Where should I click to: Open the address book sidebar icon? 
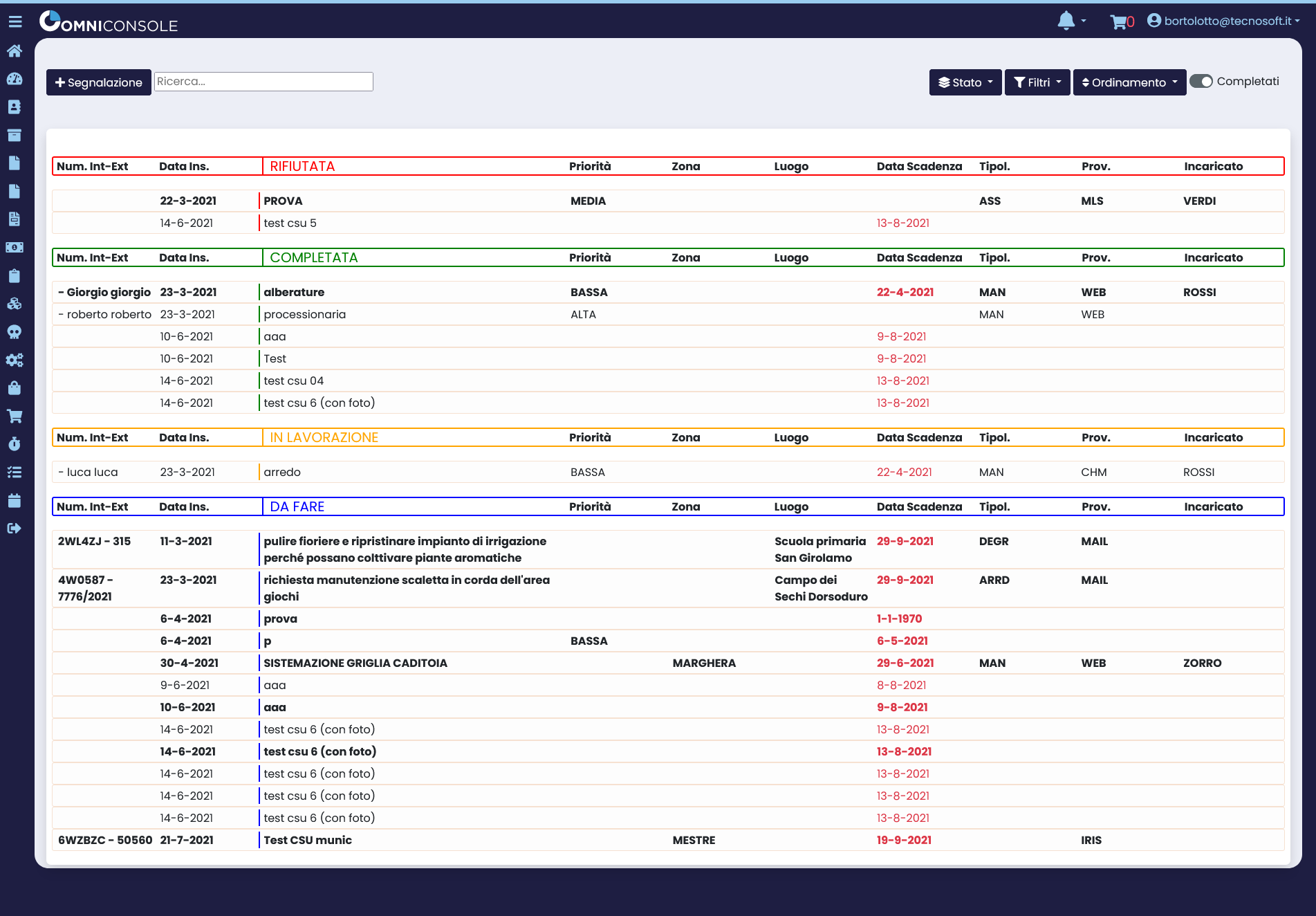point(15,107)
